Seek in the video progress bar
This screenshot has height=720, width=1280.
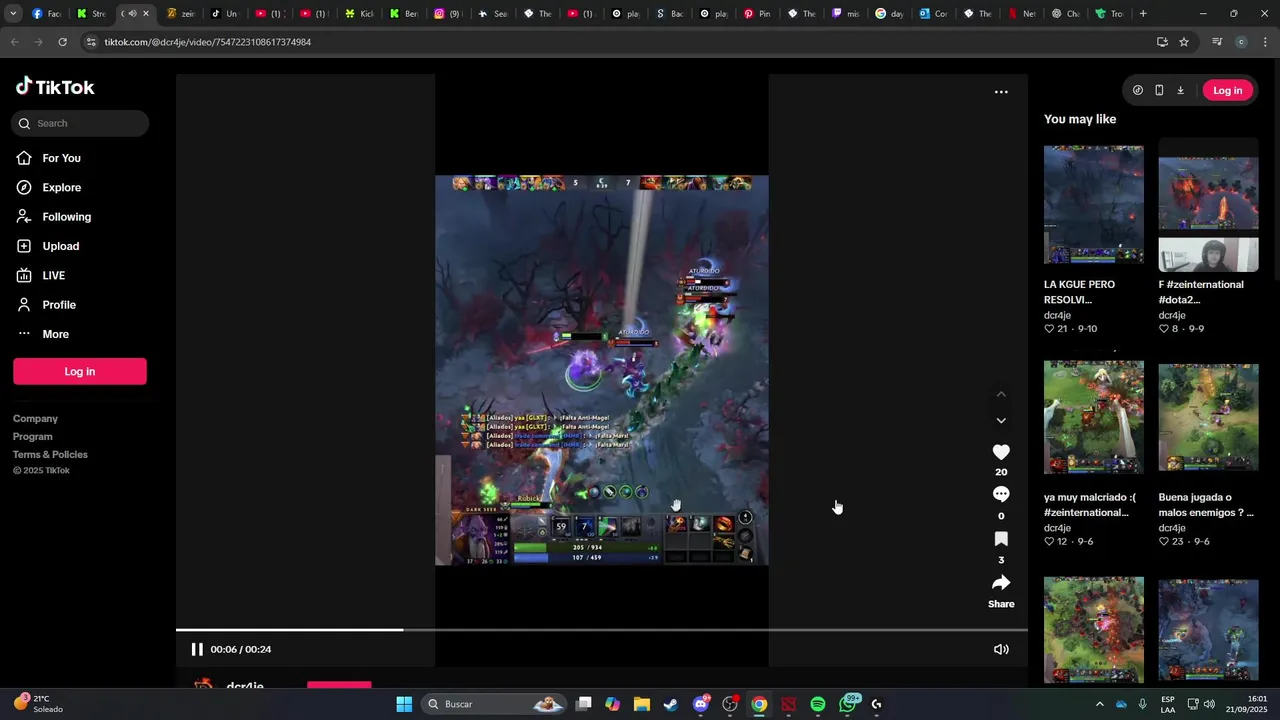(x=602, y=630)
